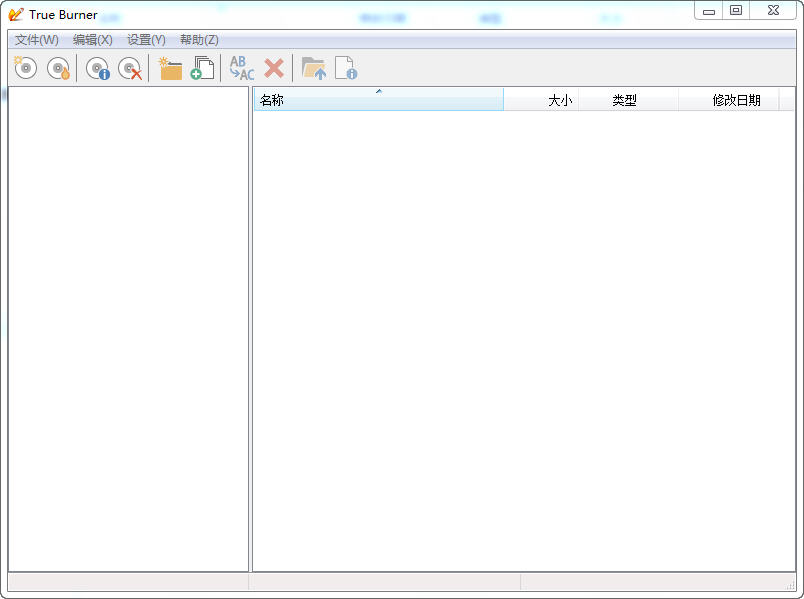Image resolution: width=804 pixels, height=599 pixels.
Task: Add files using the green plus icon
Action: [202, 67]
